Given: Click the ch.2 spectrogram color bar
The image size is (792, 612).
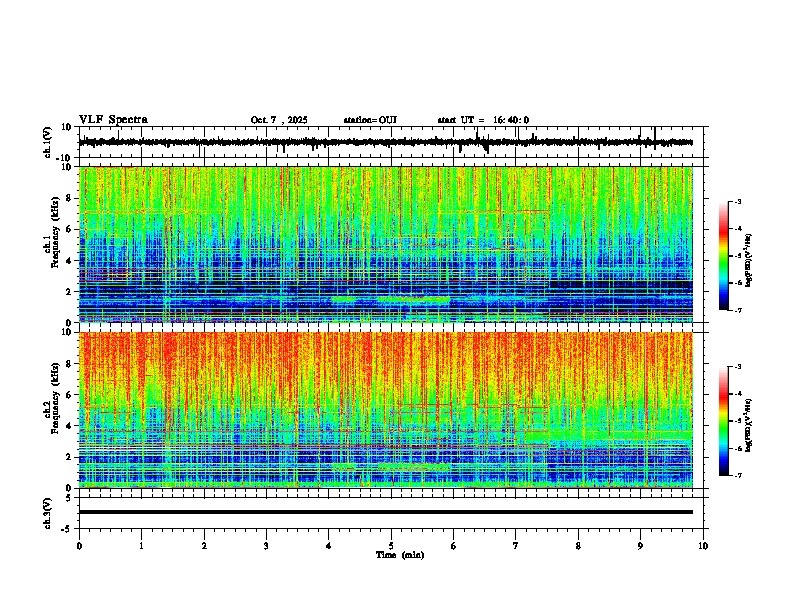Looking at the screenshot, I should coord(724,421).
